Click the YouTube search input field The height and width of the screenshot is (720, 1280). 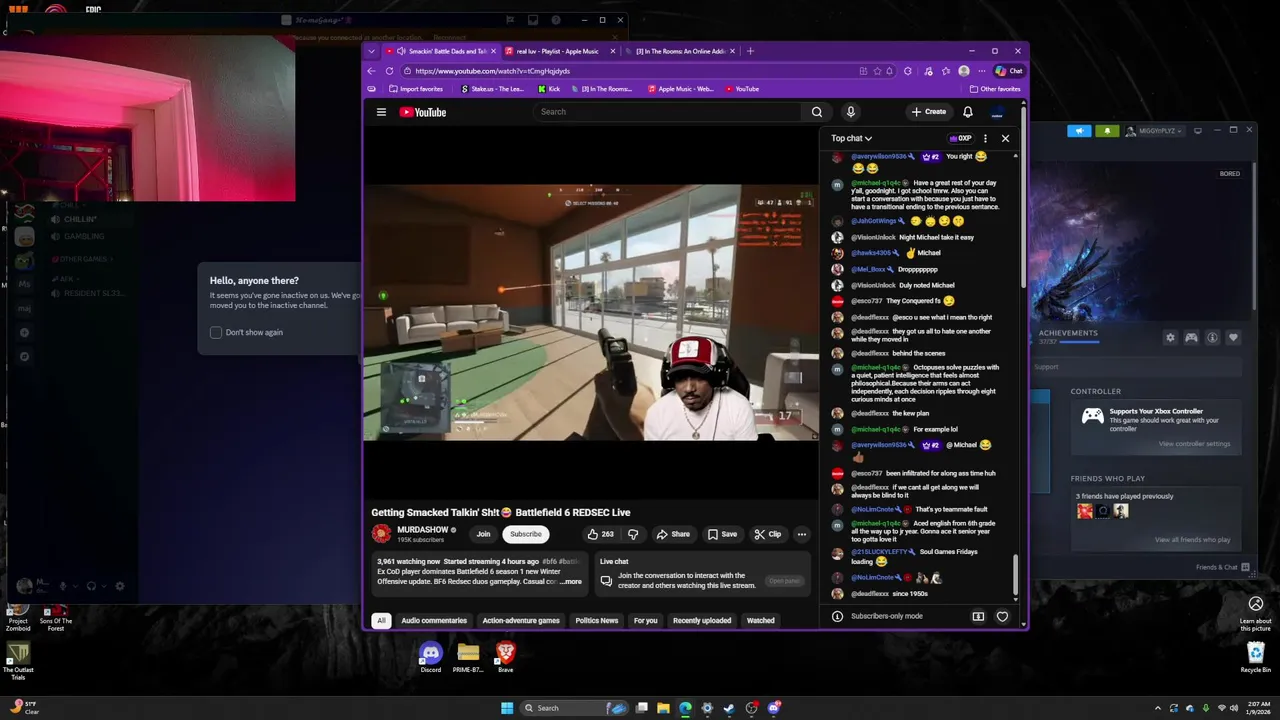pyautogui.click(x=668, y=112)
